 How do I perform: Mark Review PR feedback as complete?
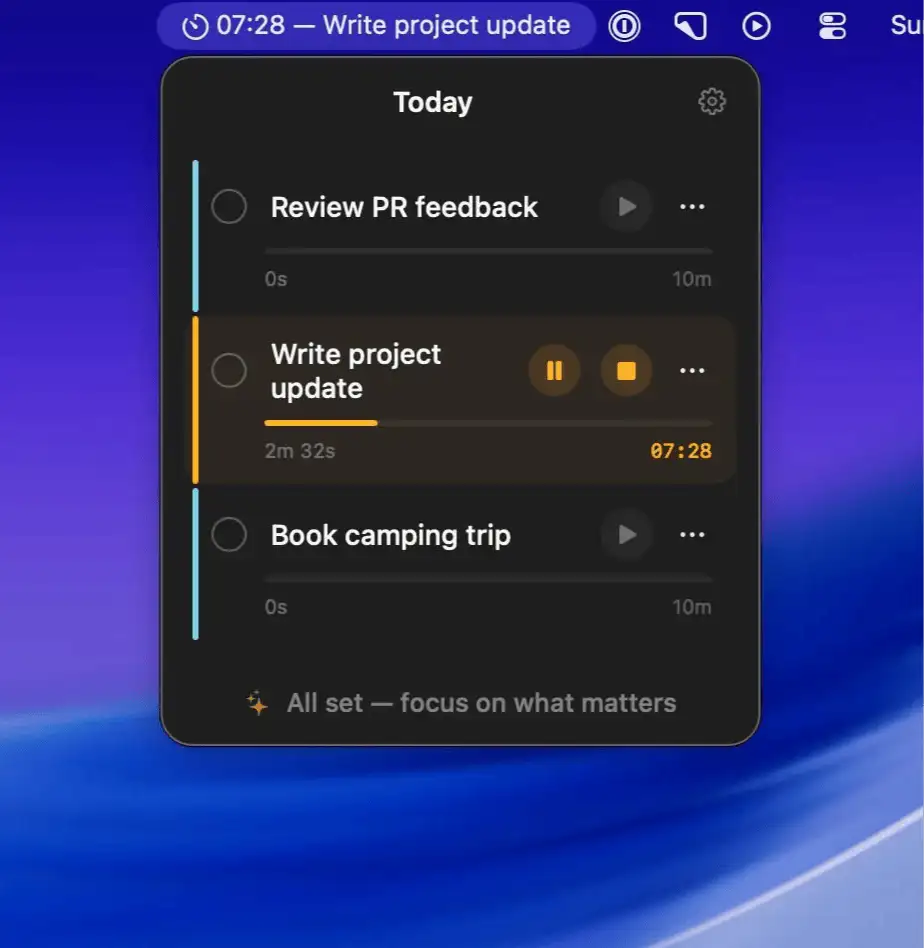coord(229,207)
